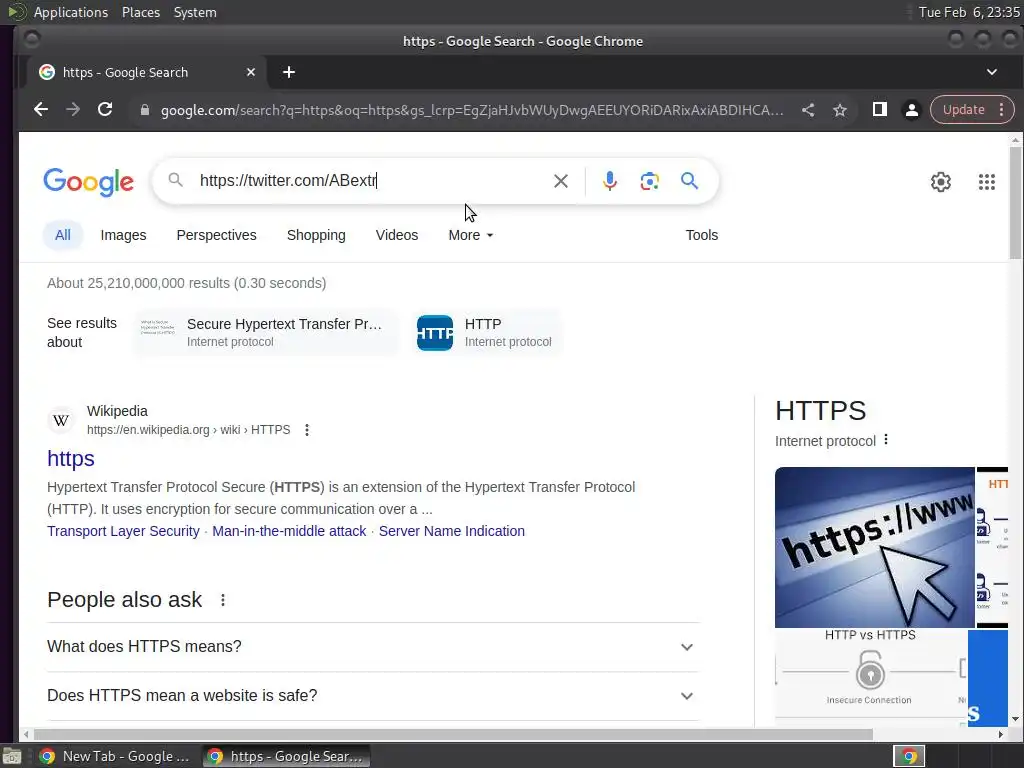Click inside the Google search text field
This screenshot has width=1024, height=768.
coord(372,181)
